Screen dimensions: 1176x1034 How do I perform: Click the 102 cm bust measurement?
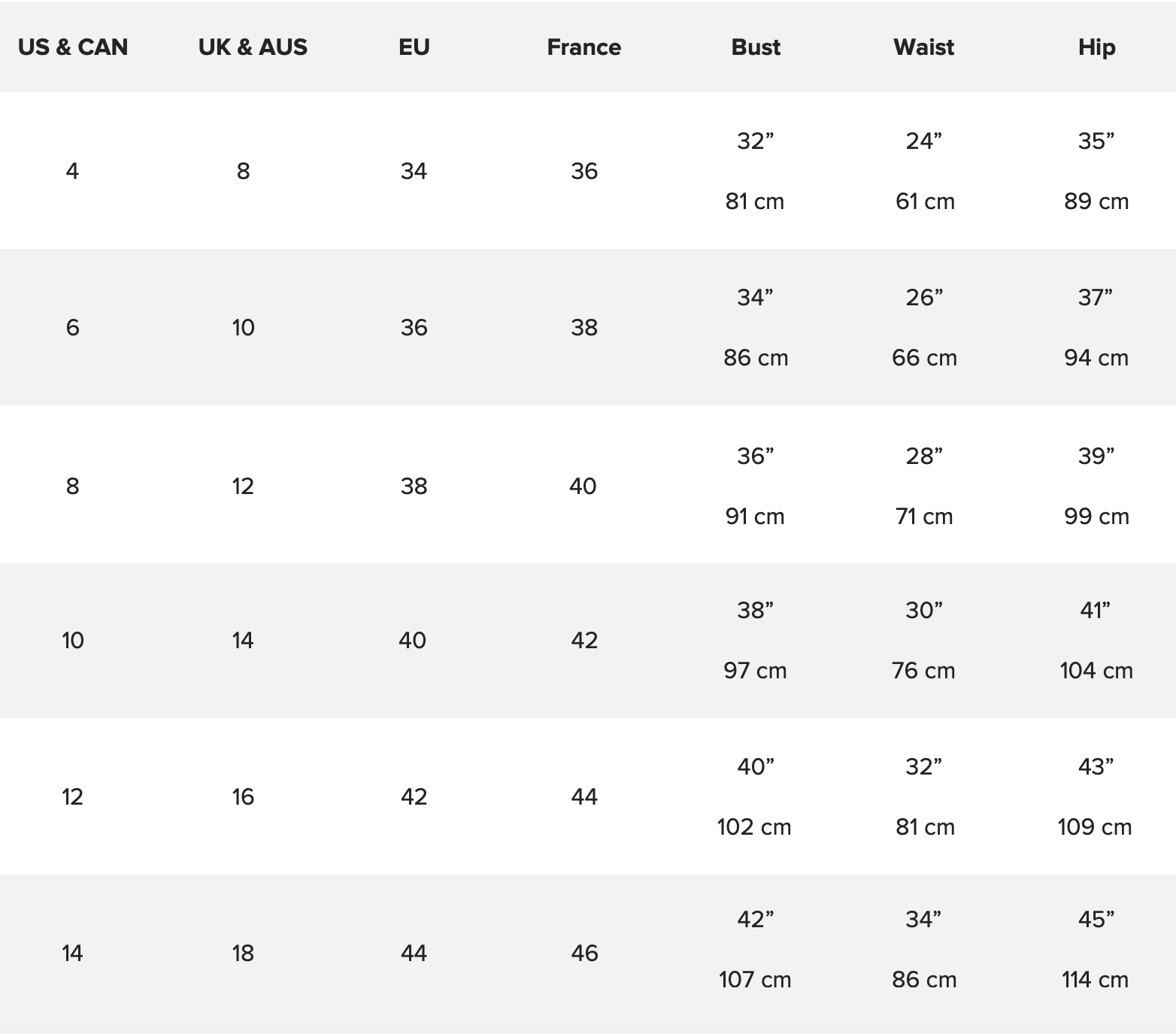[754, 827]
